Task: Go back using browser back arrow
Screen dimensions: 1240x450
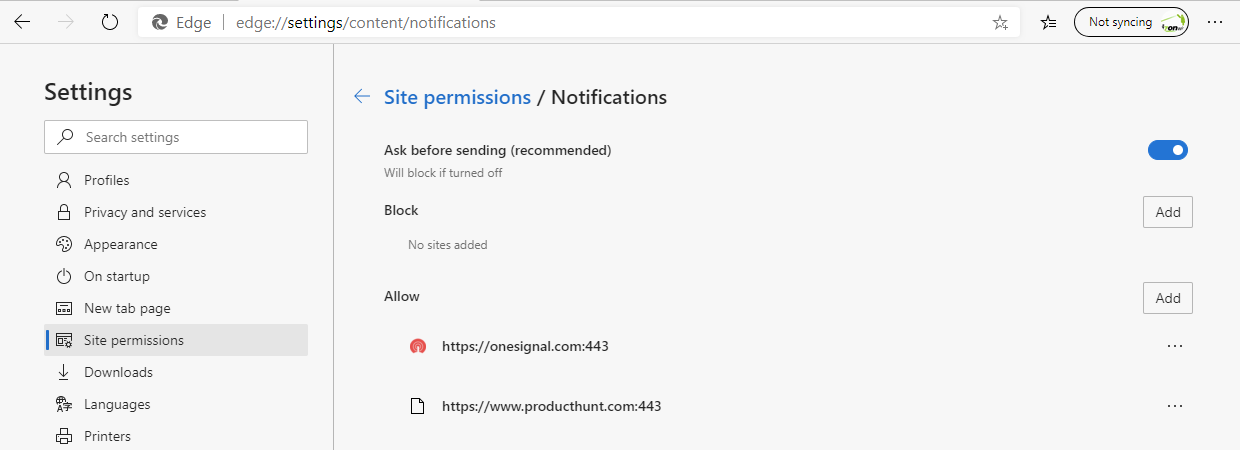Action: (x=22, y=22)
